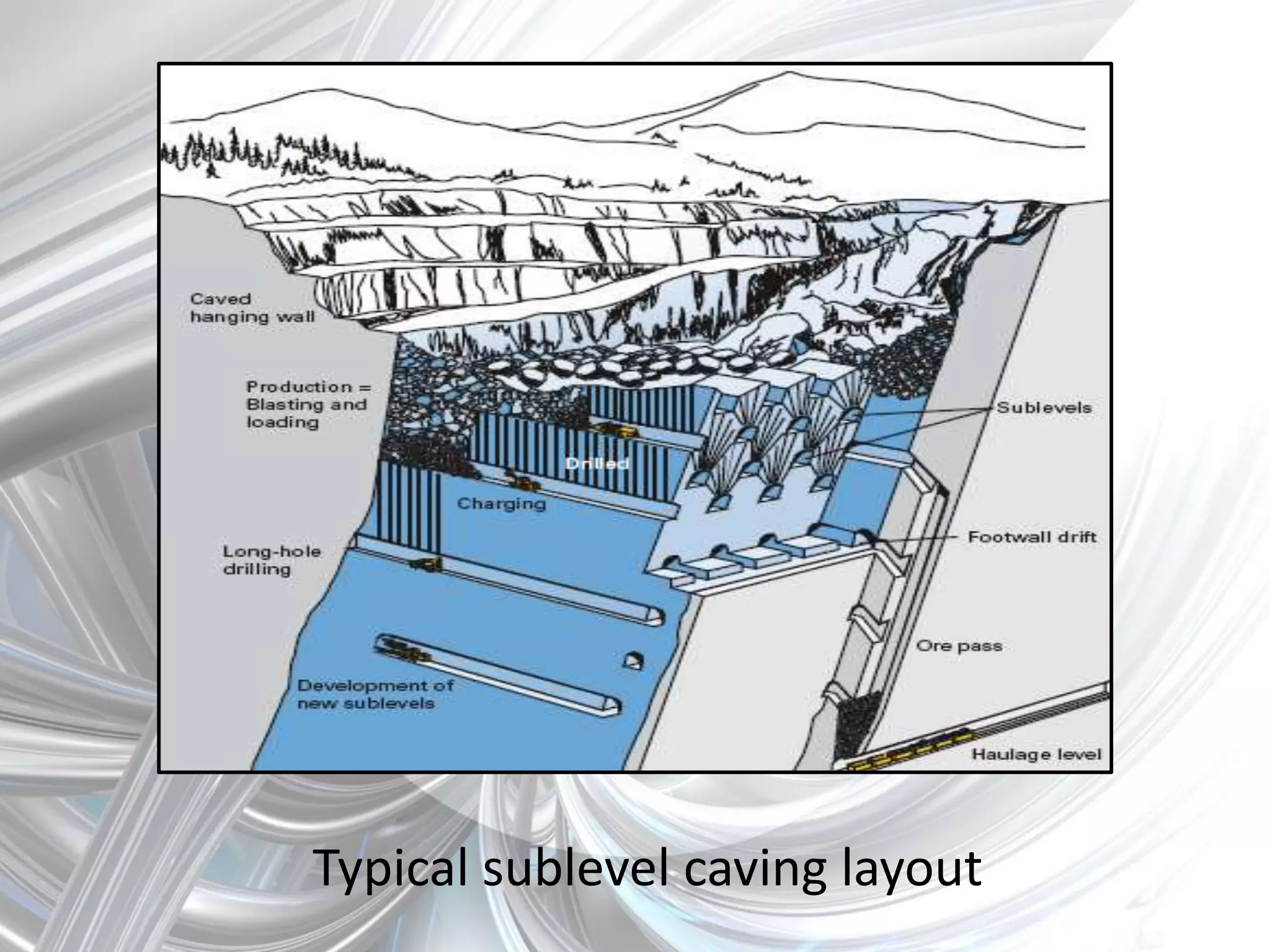Image resolution: width=1270 pixels, height=952 pixels.
Task: Click the 'Long-hole drilling' label
Action: pyautogui.click(x=272, y=560)
